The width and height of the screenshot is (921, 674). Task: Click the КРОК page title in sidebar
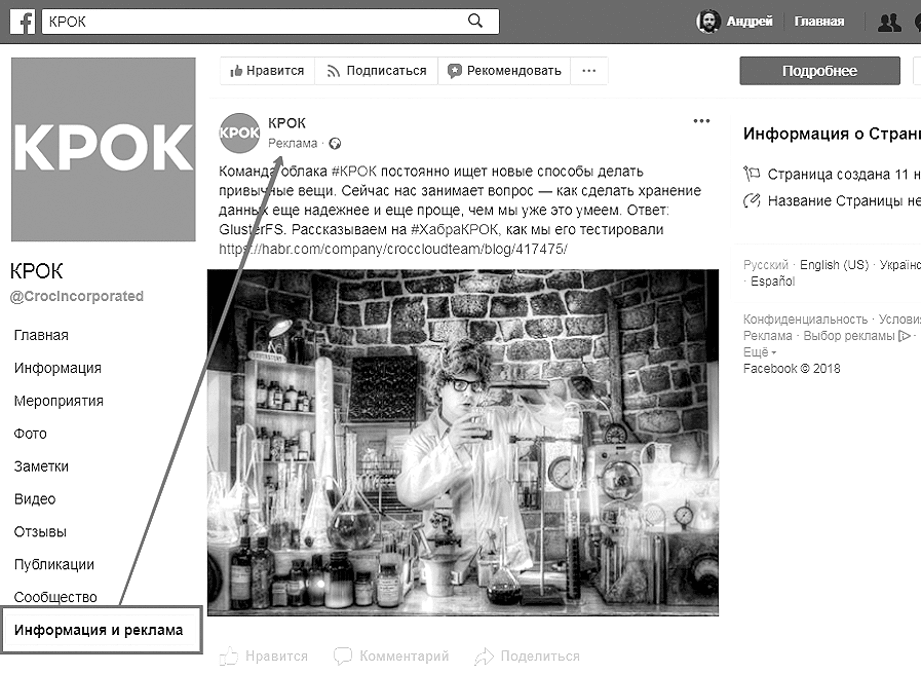click(36, 271)
